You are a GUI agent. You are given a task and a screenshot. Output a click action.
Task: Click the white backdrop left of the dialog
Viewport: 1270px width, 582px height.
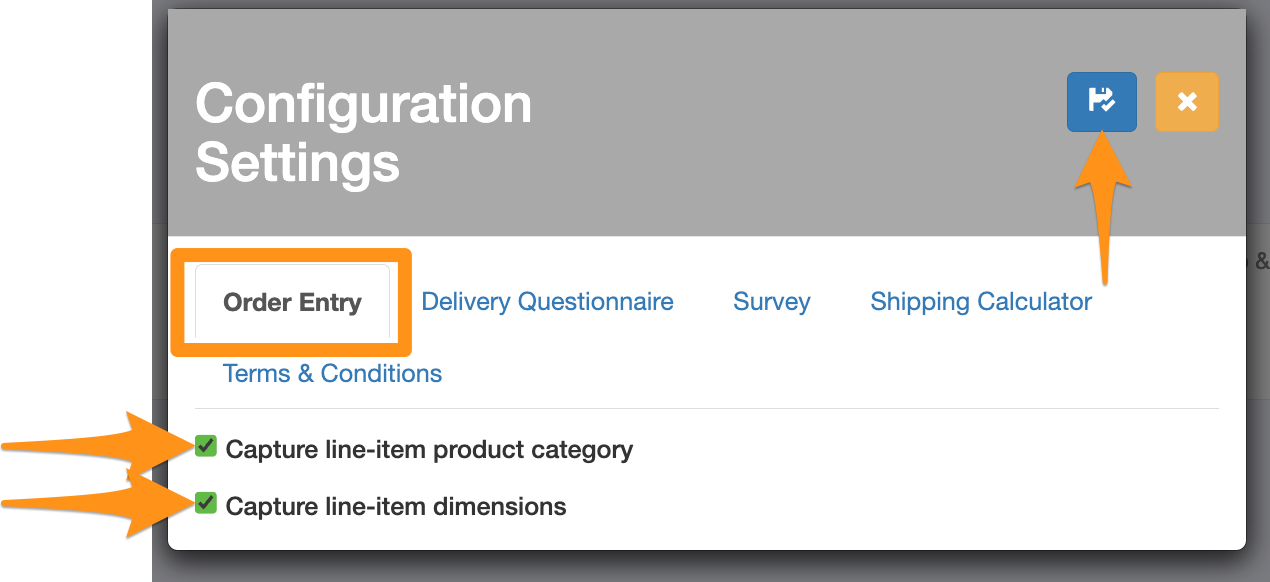pyautogui.click(x=75, y=250)
